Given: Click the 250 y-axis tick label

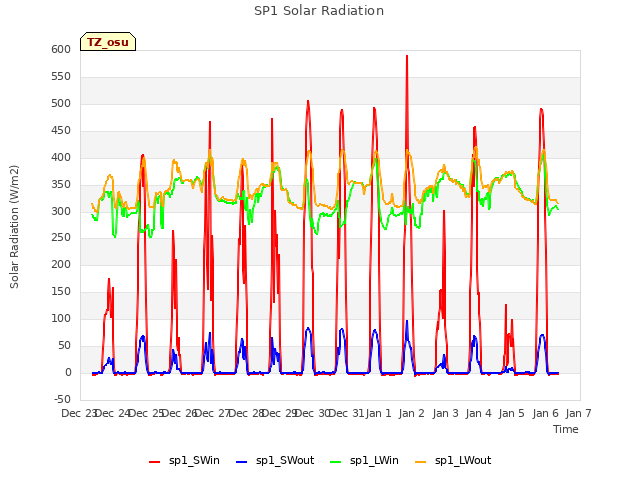Looking at the screenshot, I should pyautogui.click(x=61, y=238).
